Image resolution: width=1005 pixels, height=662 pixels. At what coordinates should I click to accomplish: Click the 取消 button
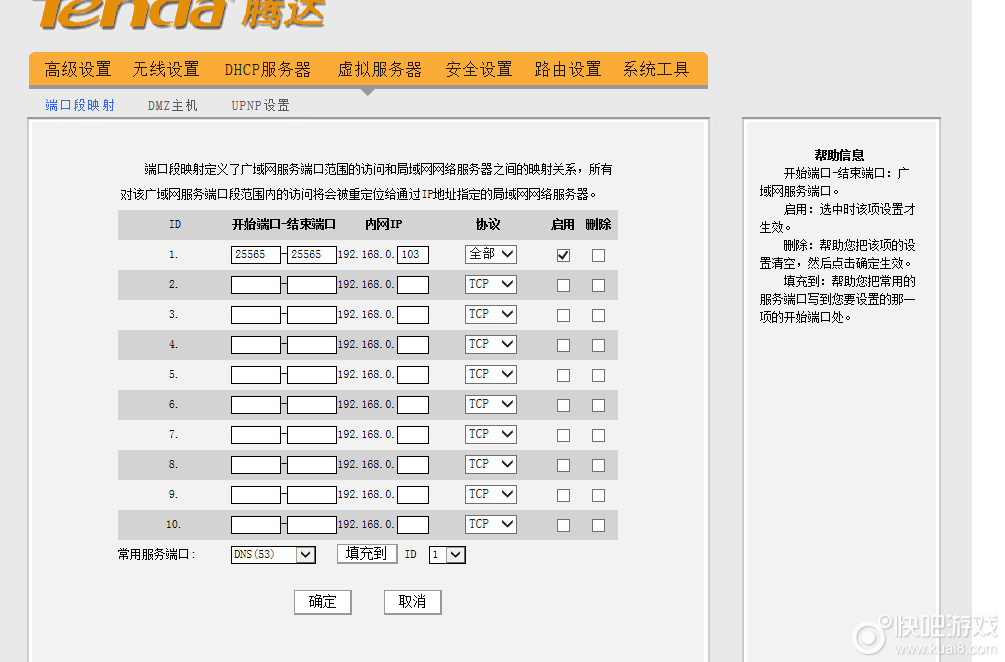click(412, 602)
